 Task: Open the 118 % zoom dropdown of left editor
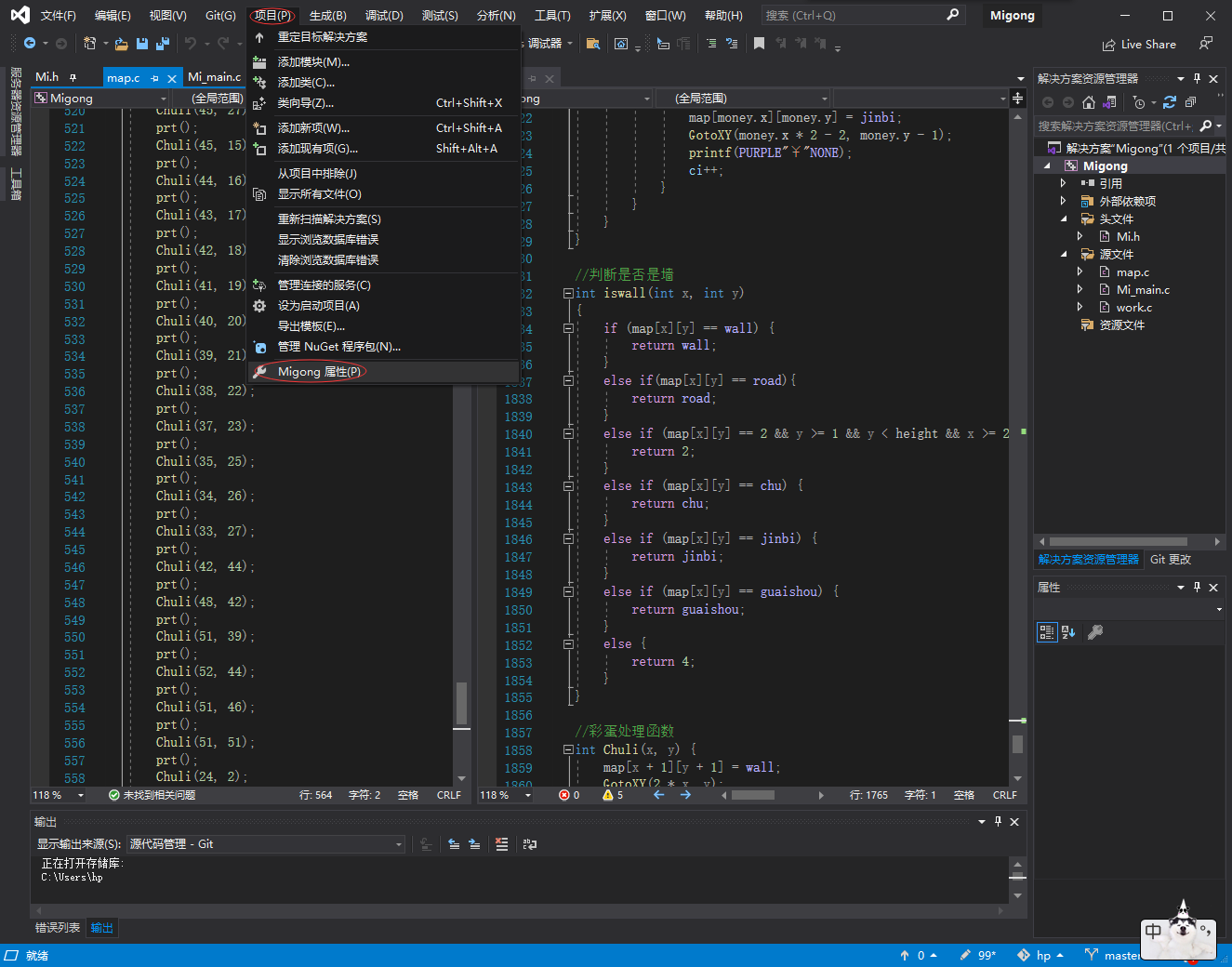click(81, 795)
